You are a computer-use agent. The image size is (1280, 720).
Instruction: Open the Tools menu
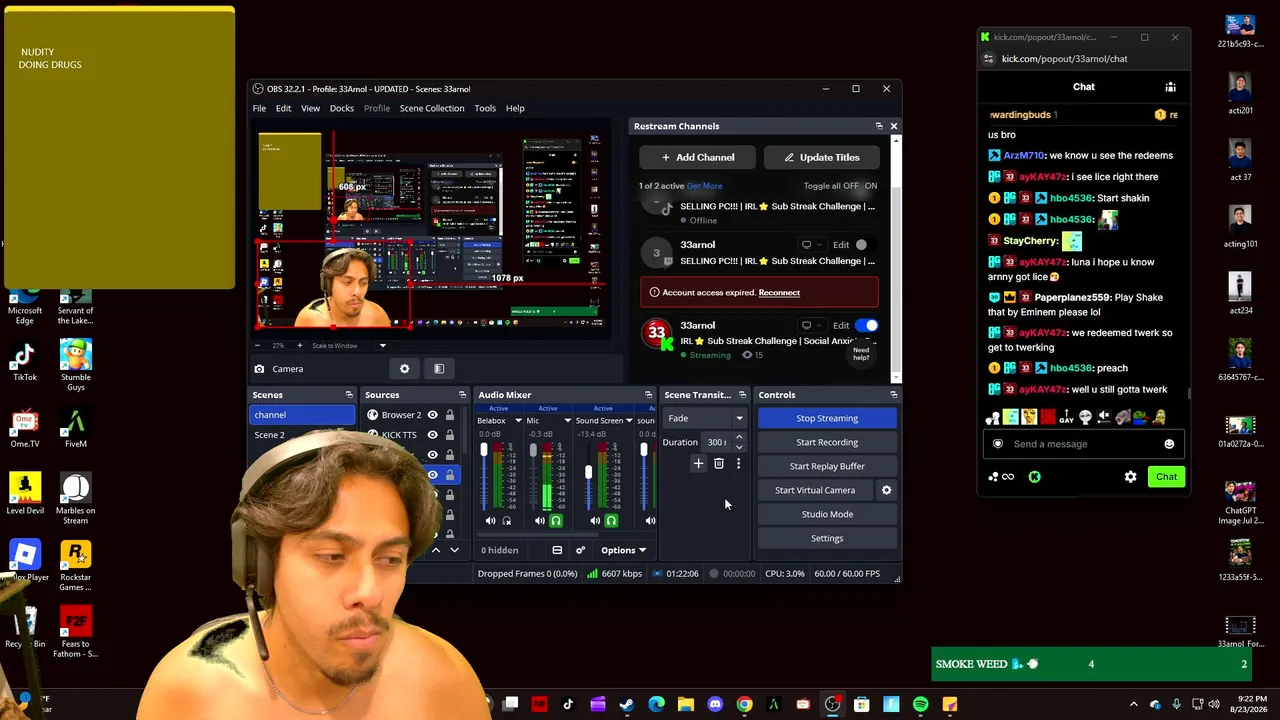[x=485, y=108]
